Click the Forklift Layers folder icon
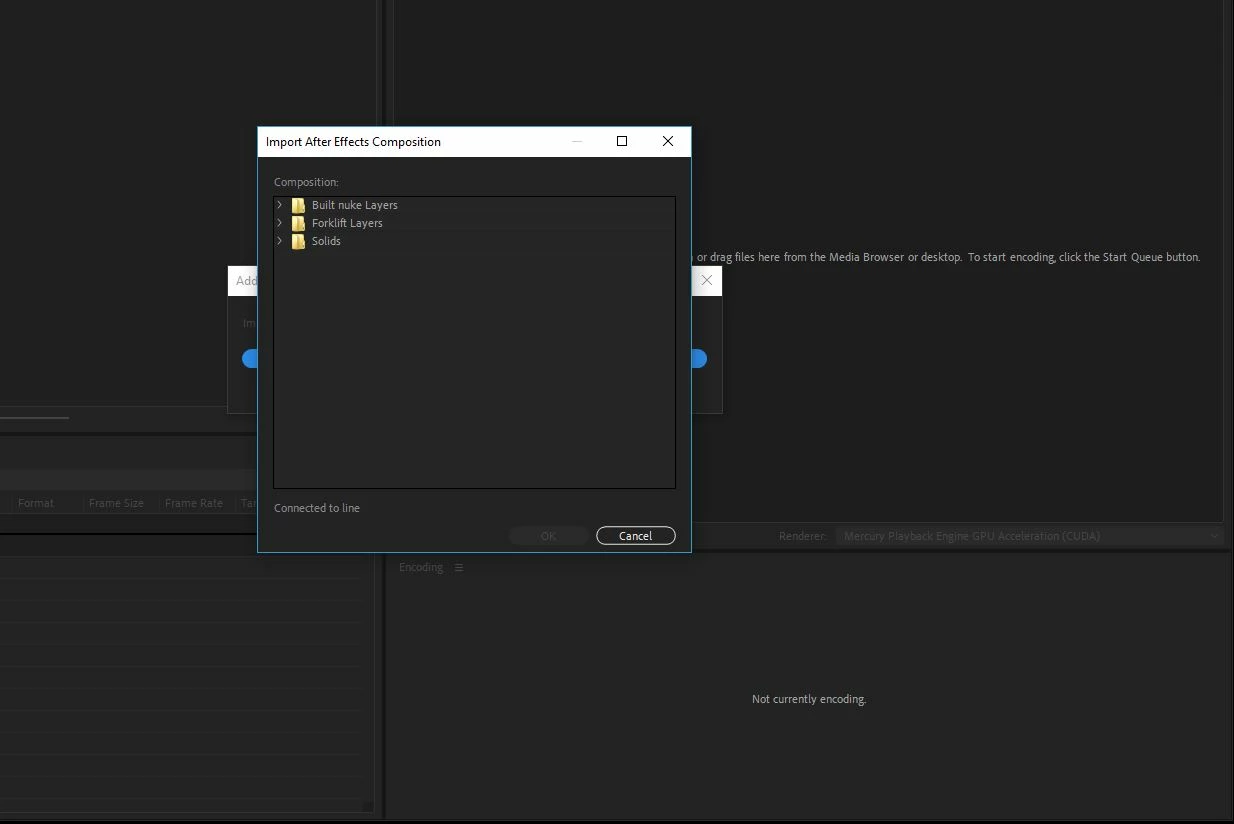Image resolution: width=1234 pixels, height=824 pixels. point(298,223)
